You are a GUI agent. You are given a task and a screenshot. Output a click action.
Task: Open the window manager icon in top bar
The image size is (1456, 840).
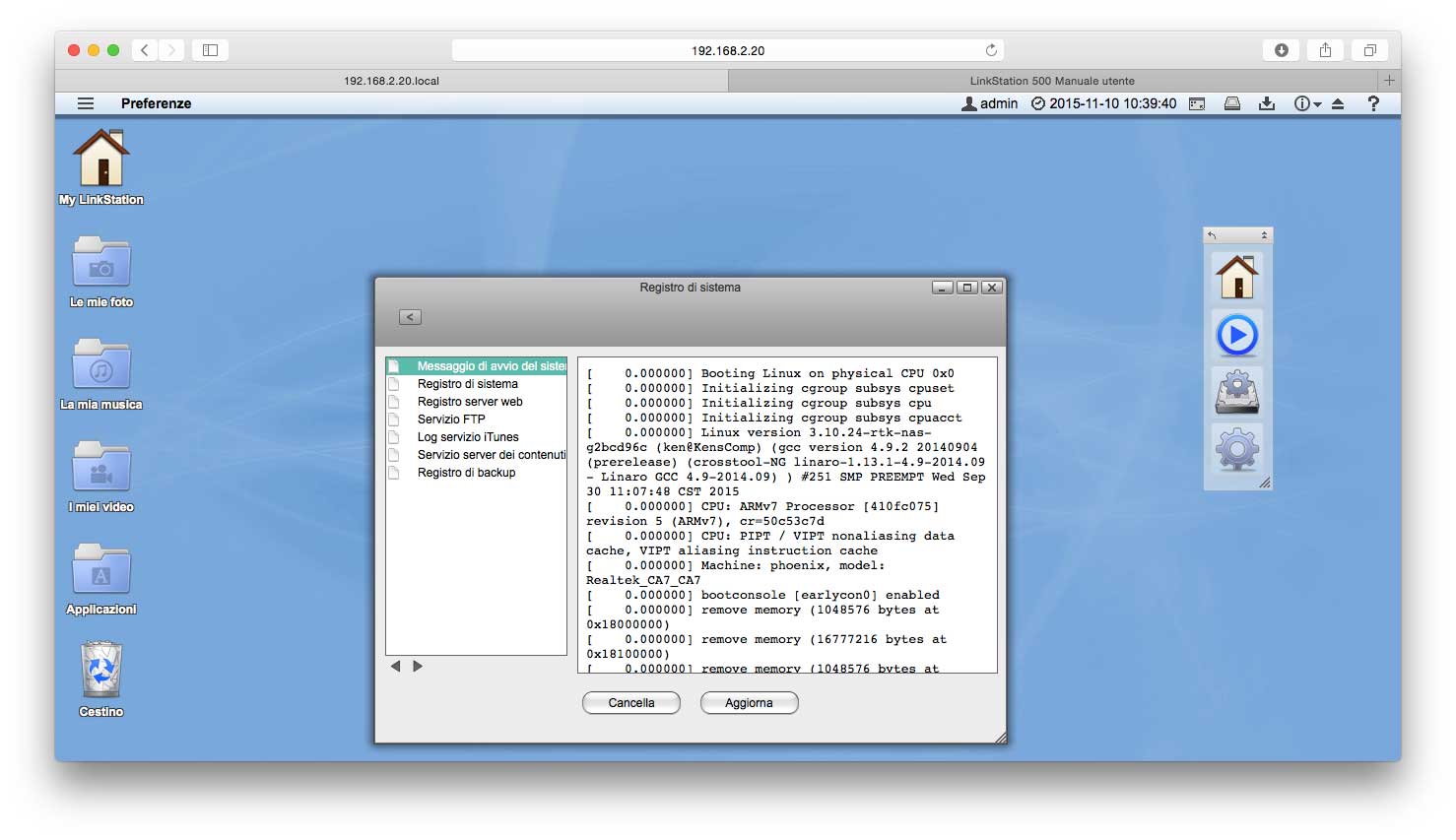[x=1197, y=103]
